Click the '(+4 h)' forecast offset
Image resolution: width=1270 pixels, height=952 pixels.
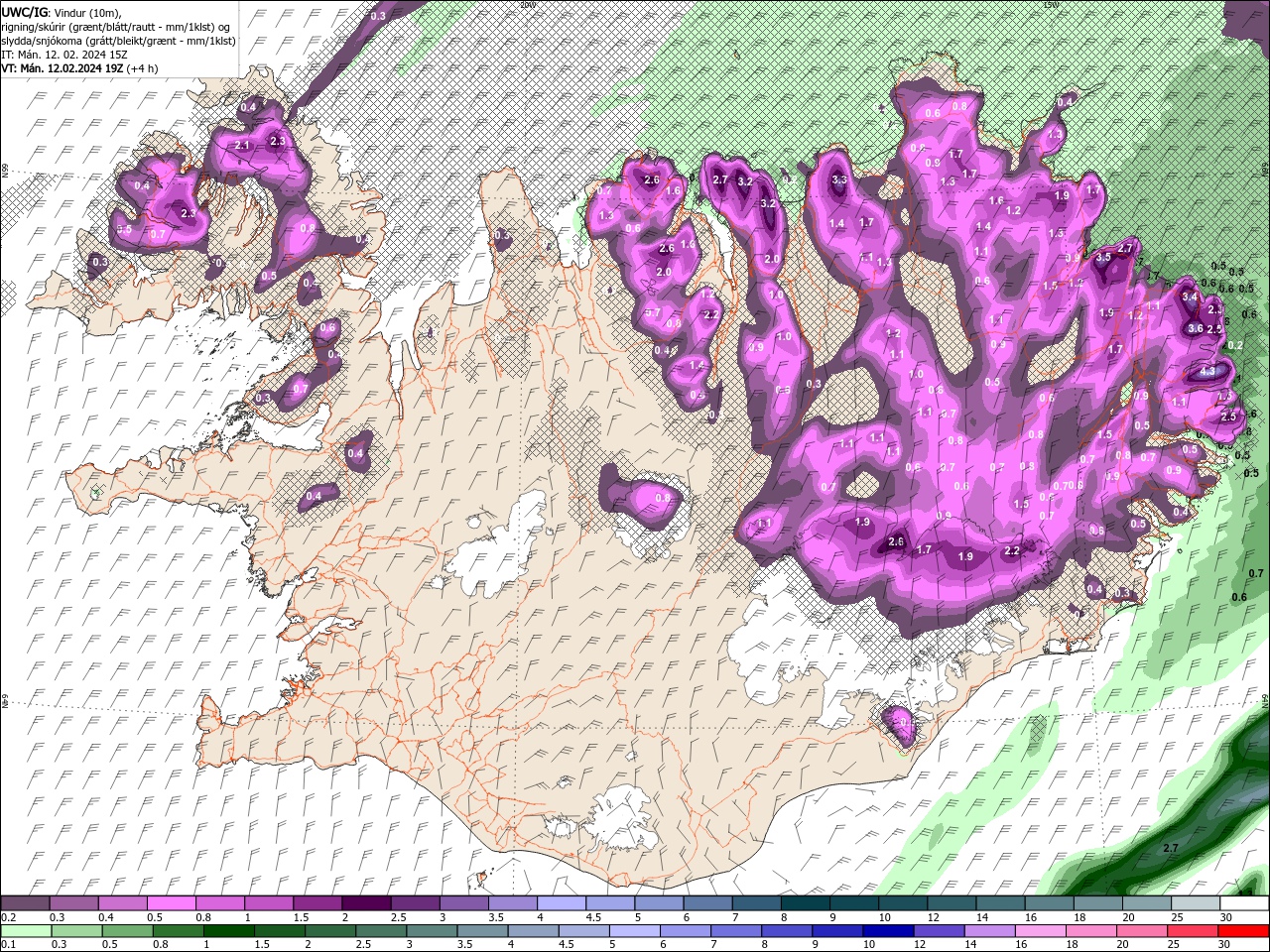tap(143, 68)
